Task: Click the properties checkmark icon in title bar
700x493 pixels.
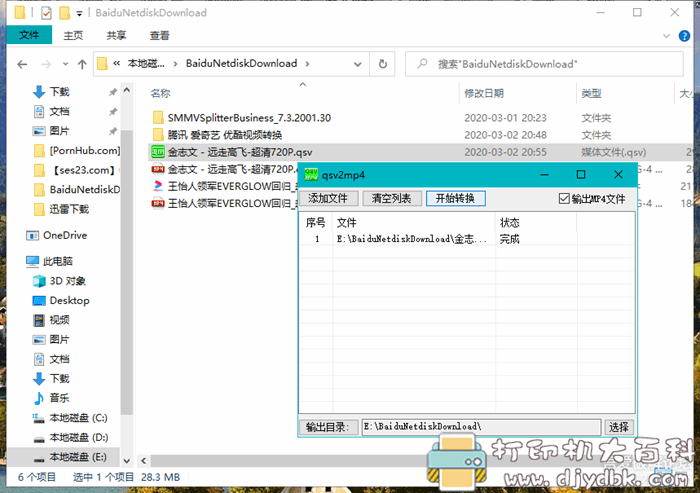Action: pos(46,13)
